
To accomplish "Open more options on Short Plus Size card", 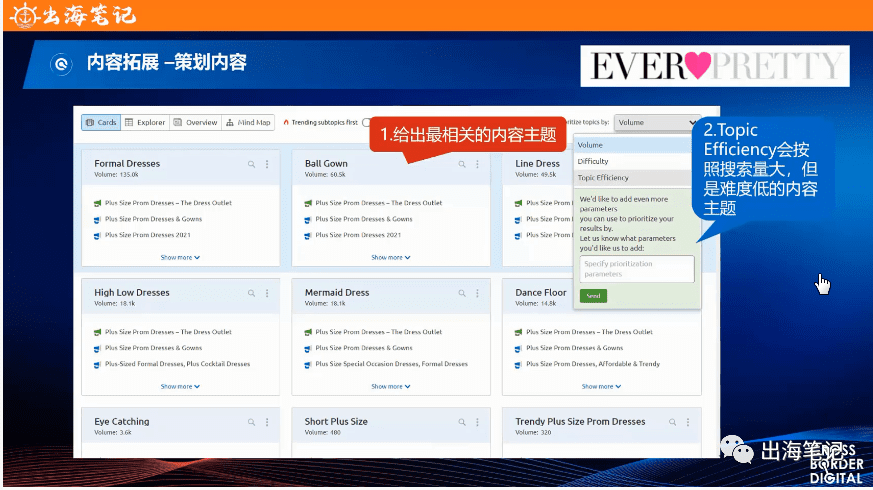I will pyautogui.click(x=478, y=423).
